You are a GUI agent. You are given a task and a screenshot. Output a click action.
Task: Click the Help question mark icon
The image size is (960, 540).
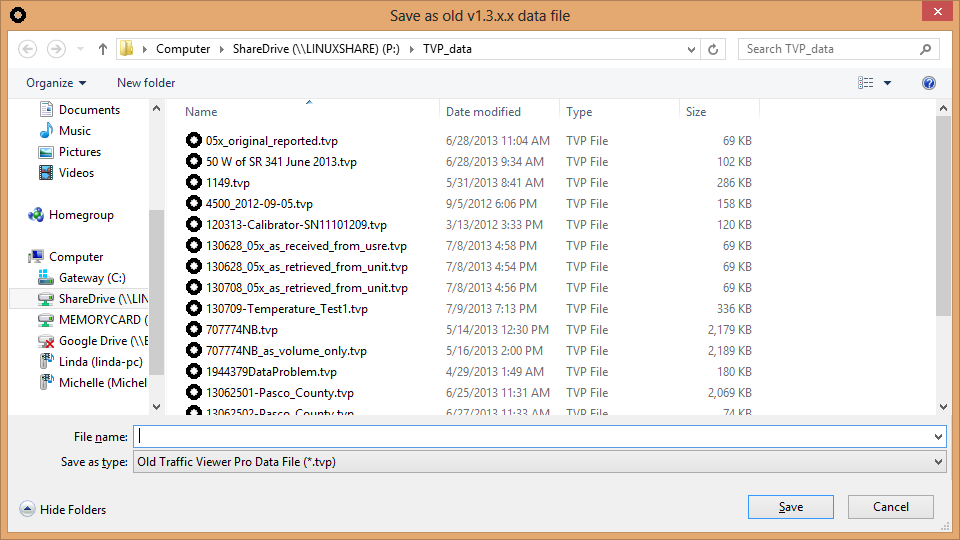(x=929, y=83)
